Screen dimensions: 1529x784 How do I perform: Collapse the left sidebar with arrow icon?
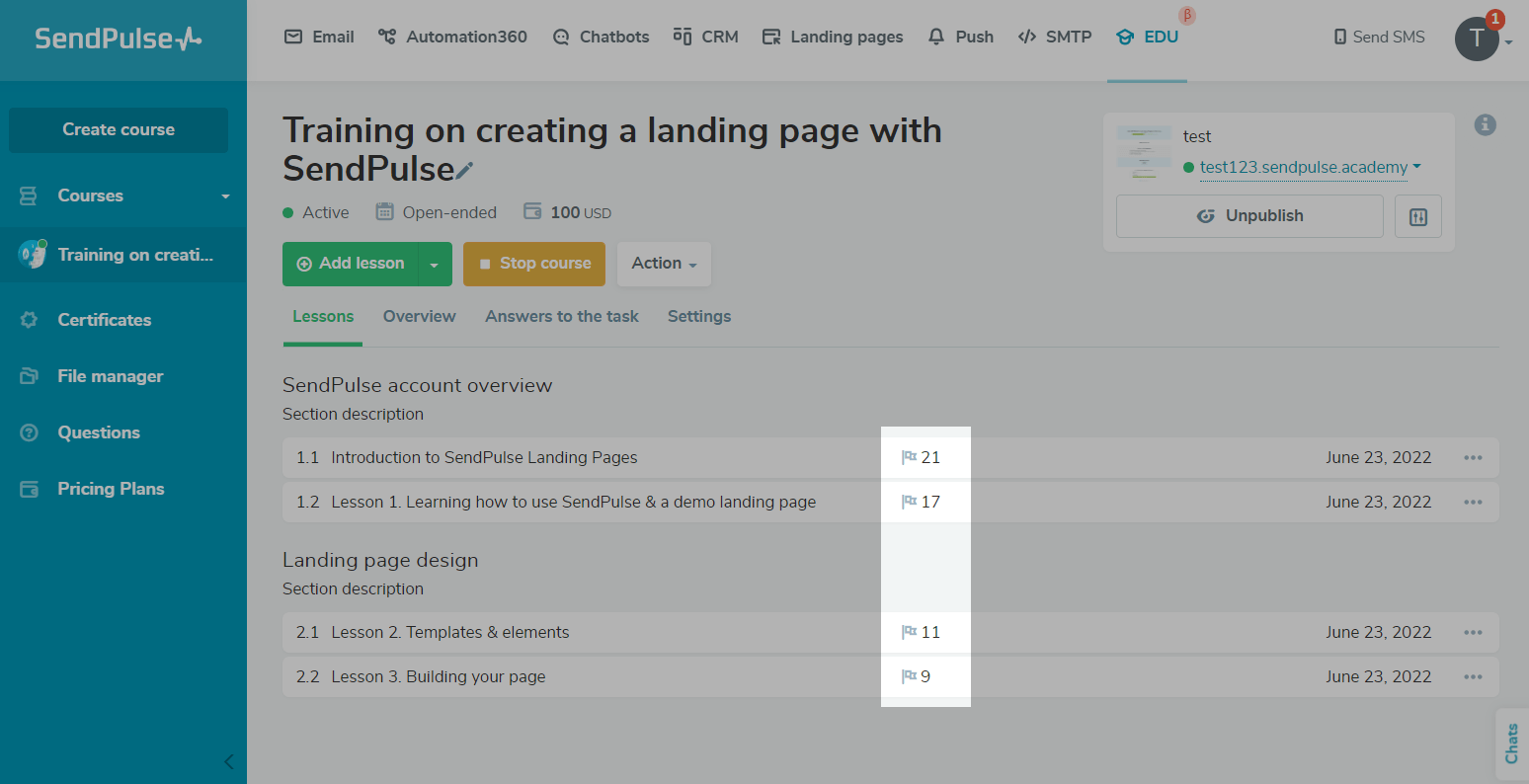[x=229, y=761]
